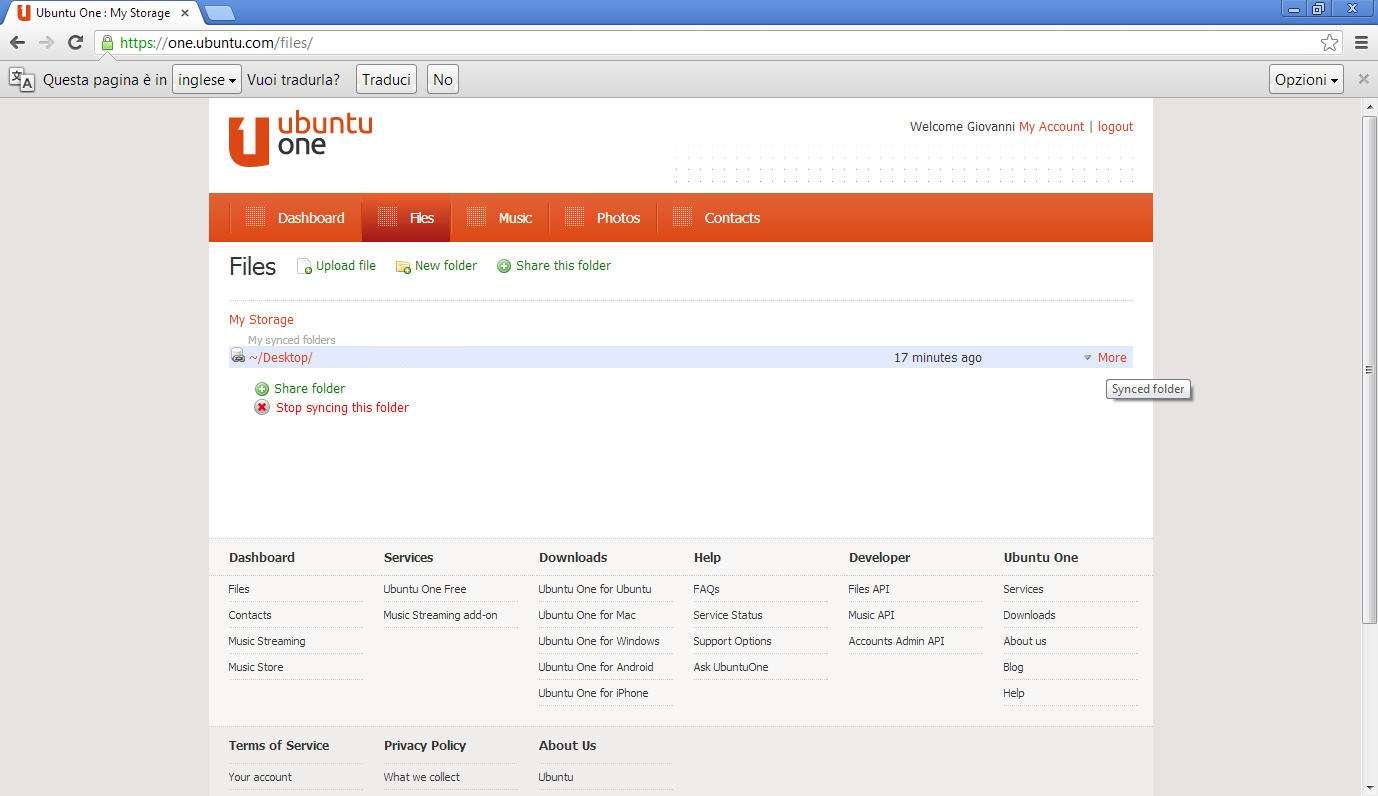
Task: Click the New folder icon
Action: click(403, 267)
